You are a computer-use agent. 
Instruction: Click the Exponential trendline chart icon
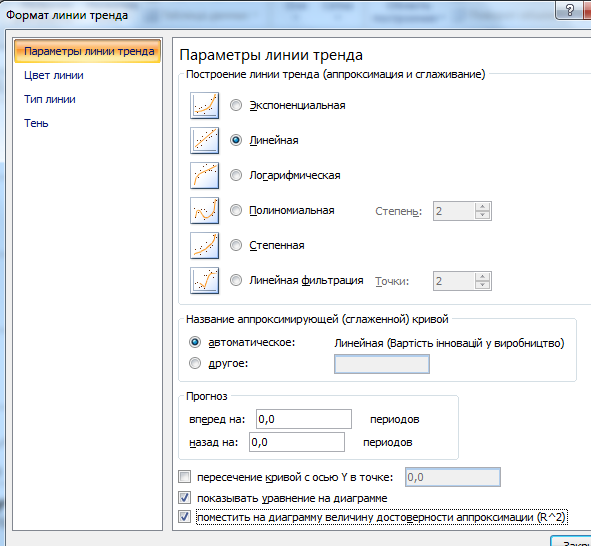204,106
